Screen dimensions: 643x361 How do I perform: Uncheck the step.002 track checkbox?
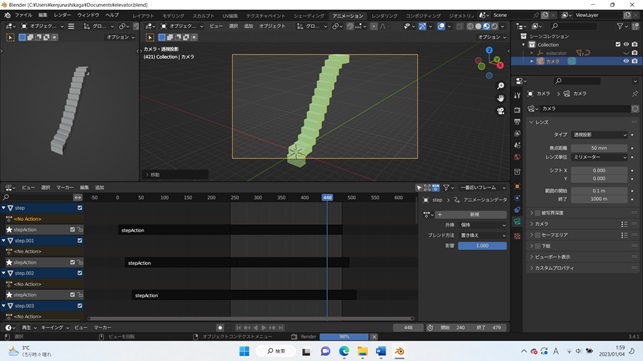(80, 273)
